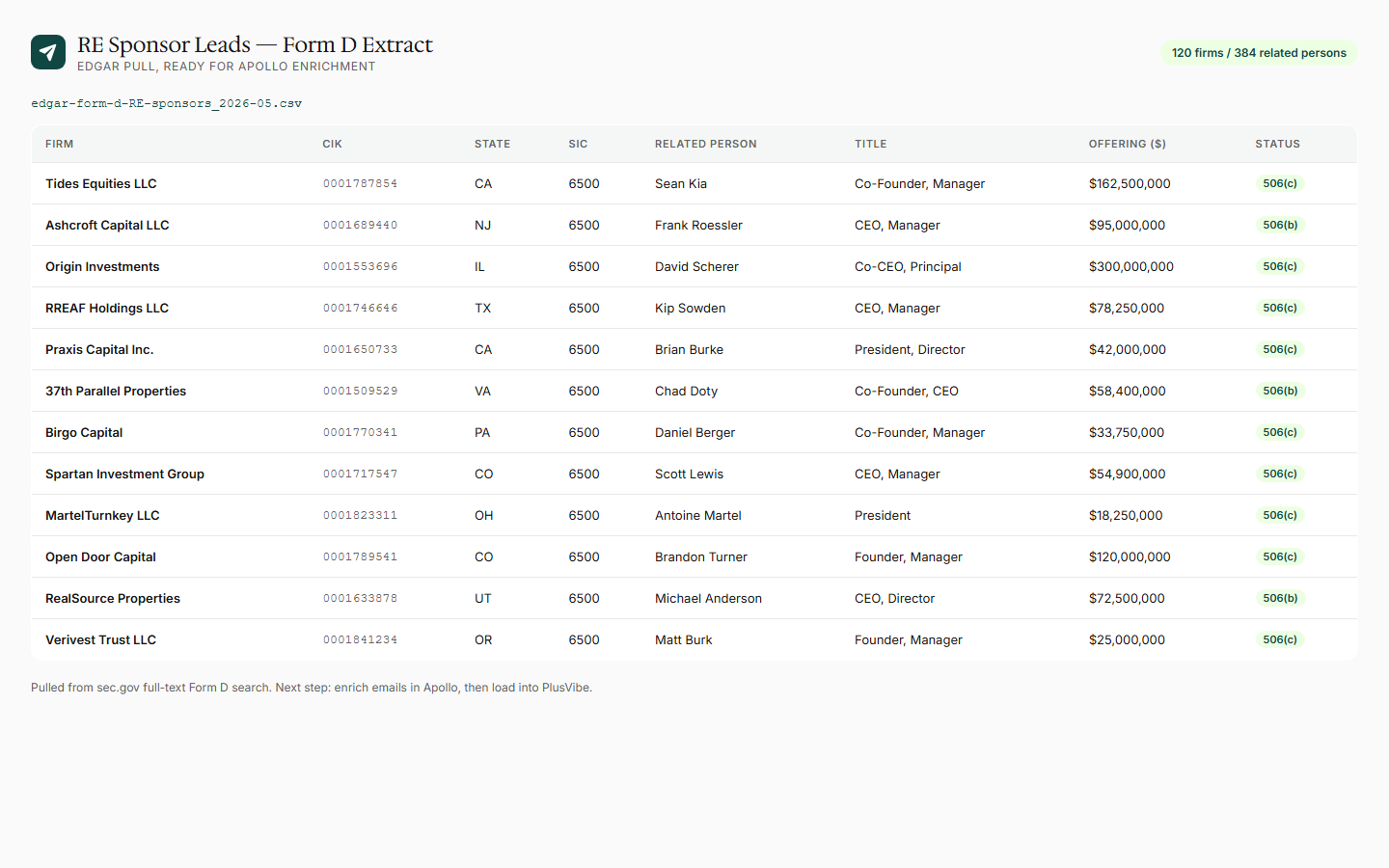Click the 506(c) badge in Verivest Trust row
The width and height of the screenshot is (1389, 868).
(x=1280, y=639)
